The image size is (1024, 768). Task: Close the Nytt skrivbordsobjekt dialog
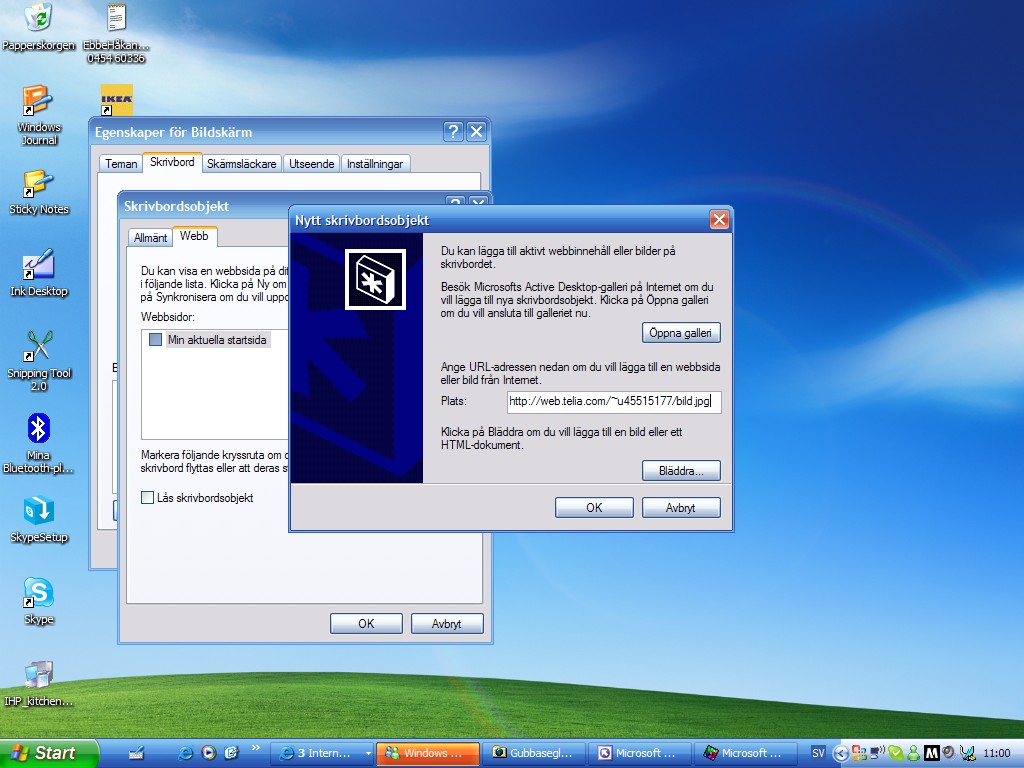click(x=719, y=220)
